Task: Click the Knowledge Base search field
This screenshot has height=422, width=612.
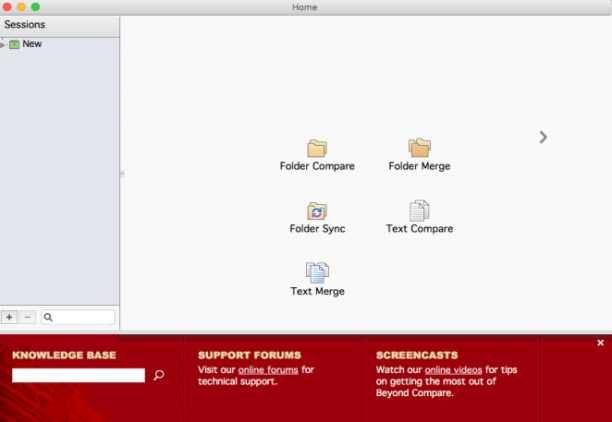Action: [x=78, y=375]
